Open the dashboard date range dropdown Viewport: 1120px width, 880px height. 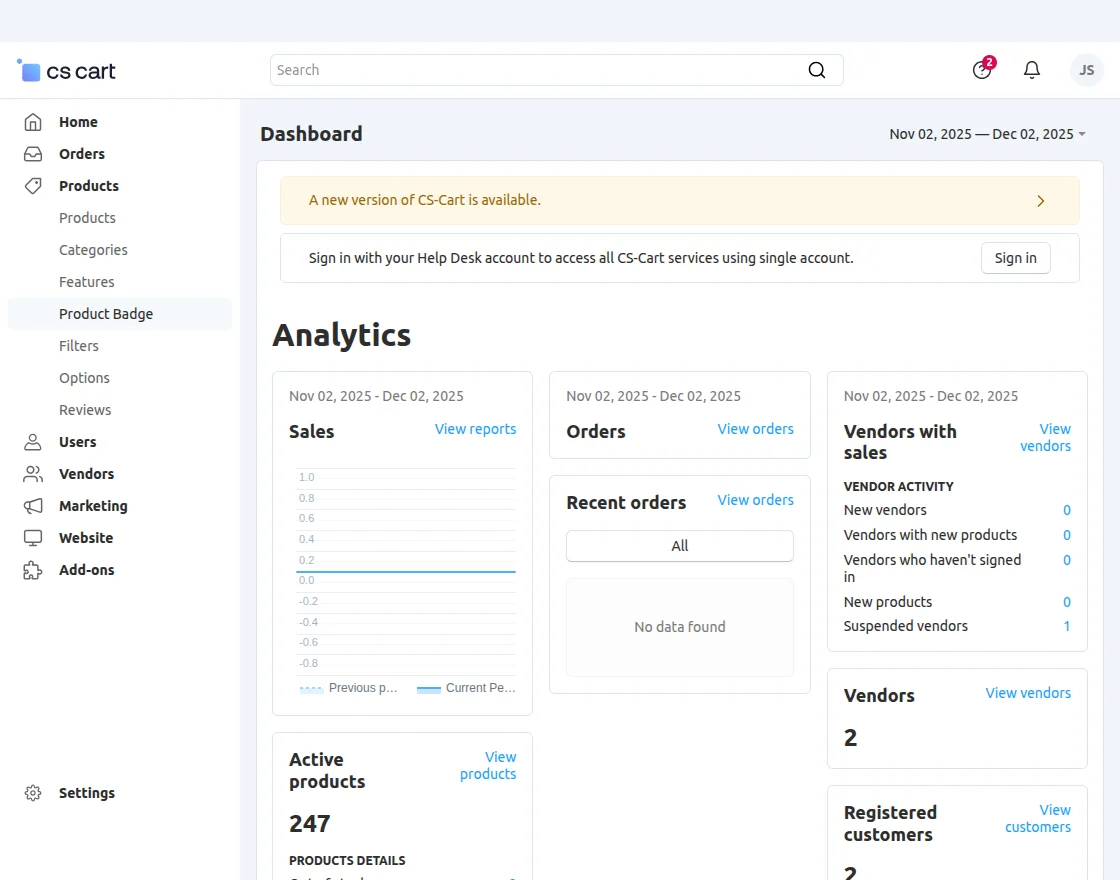[987, 134]
